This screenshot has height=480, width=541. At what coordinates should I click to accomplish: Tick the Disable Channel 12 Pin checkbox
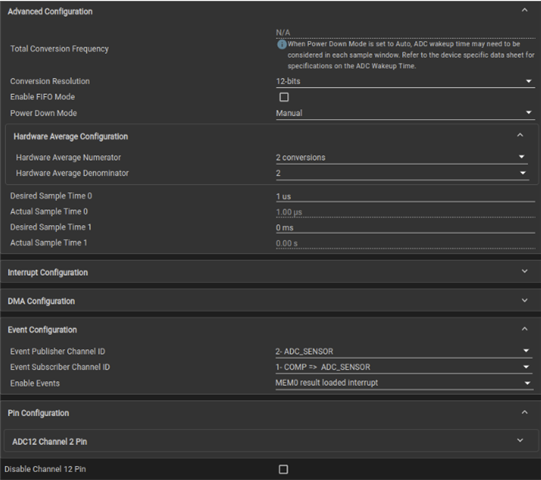pos(283,469)
